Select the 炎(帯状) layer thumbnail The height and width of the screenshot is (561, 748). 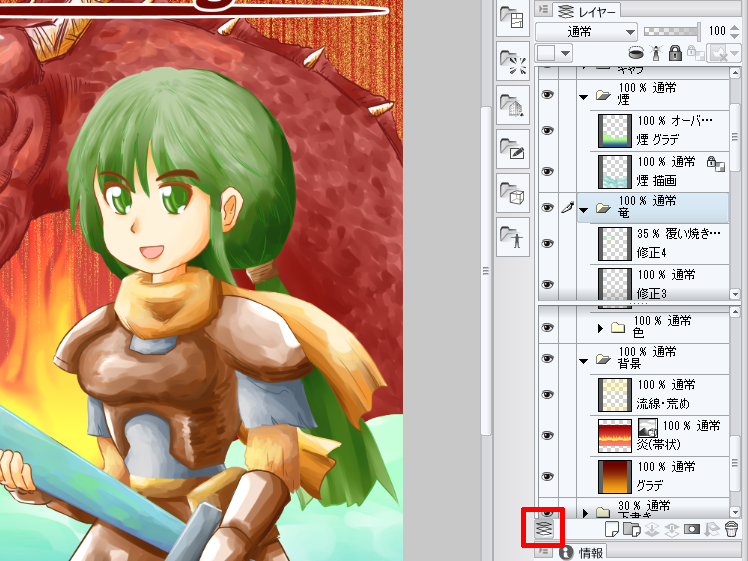pyautogui.click(x=615, y=436)
